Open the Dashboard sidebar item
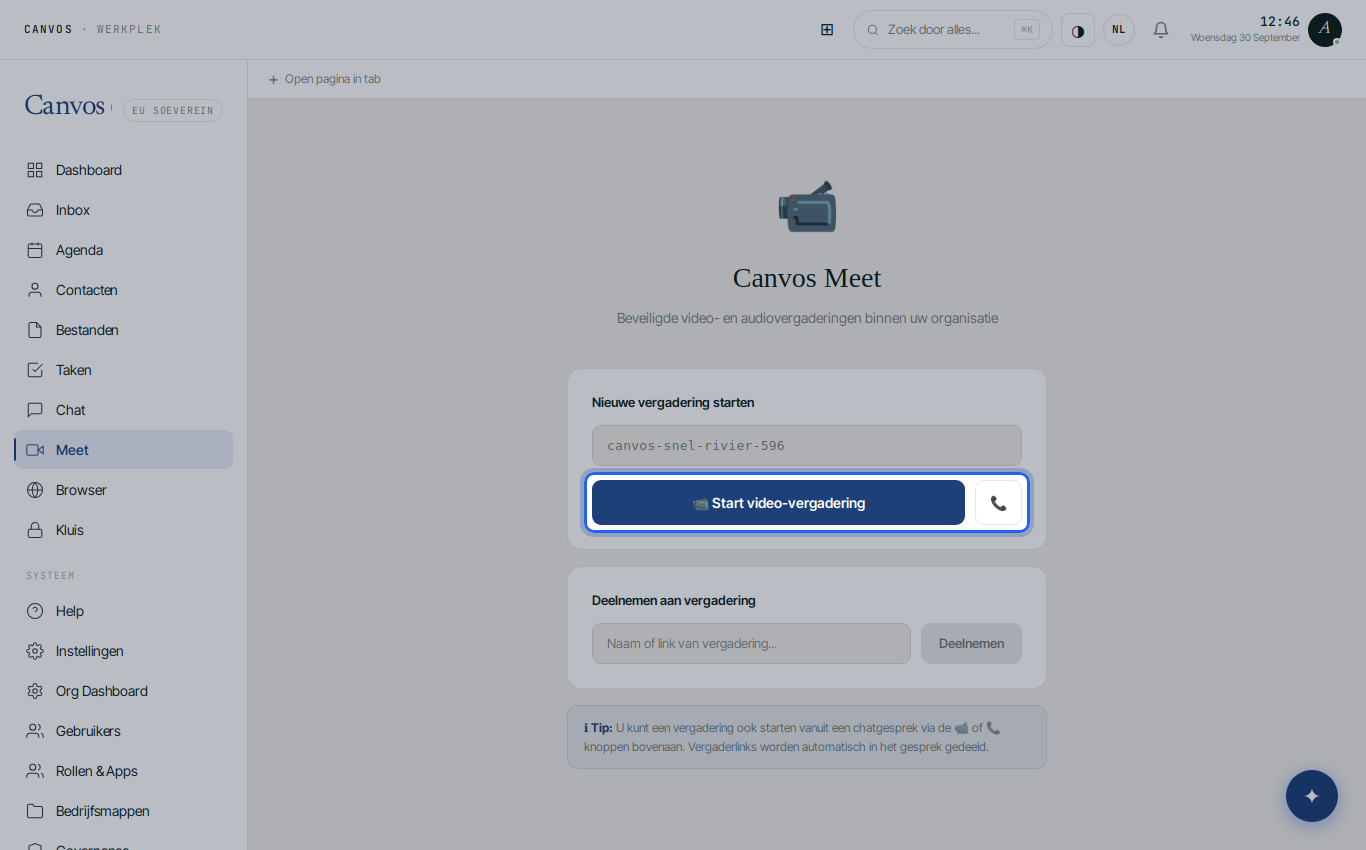This screenshot has width=1366, height=850. [x=123, y=170]
